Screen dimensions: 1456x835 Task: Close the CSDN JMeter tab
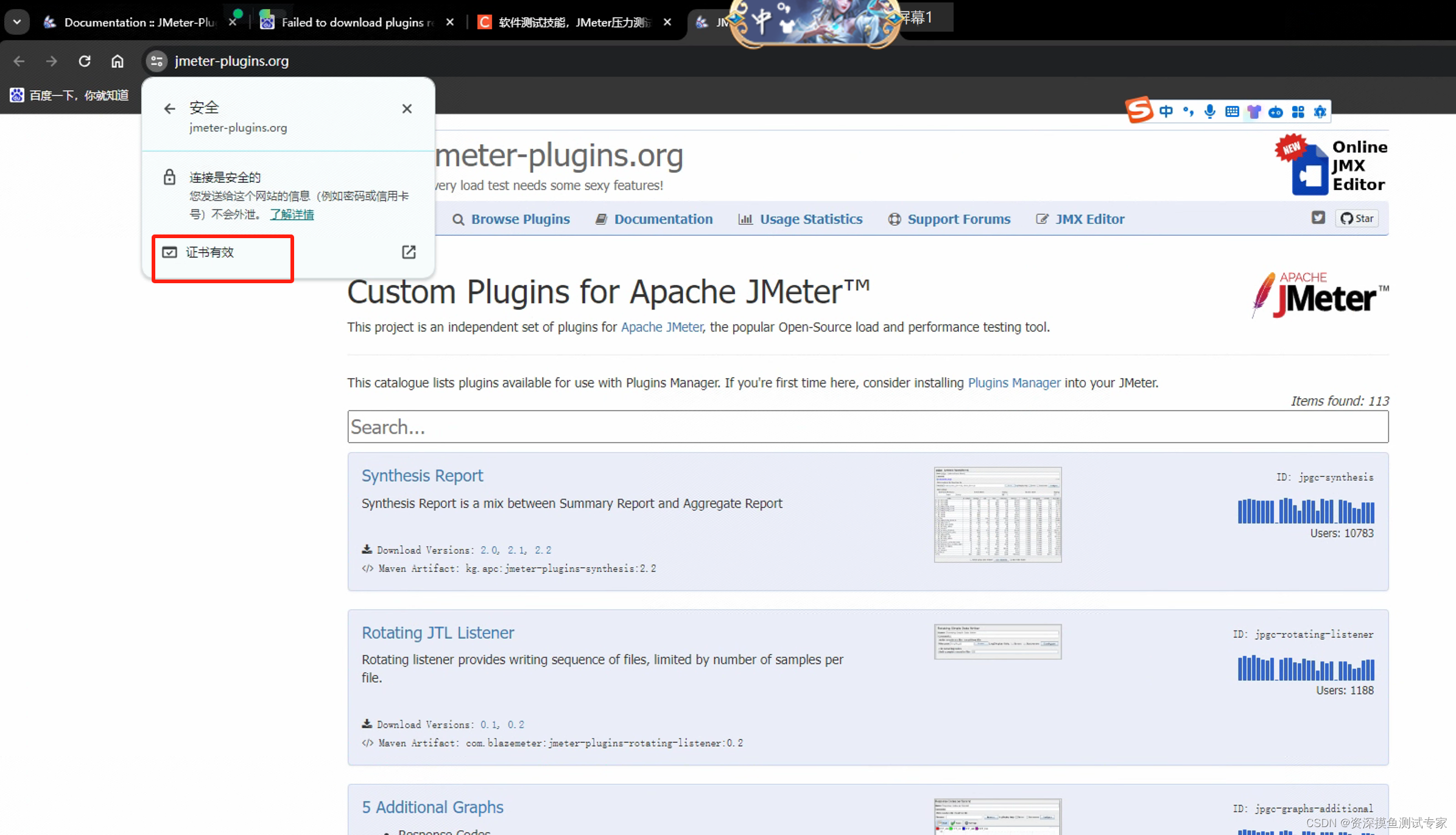[x=667, y=22]
